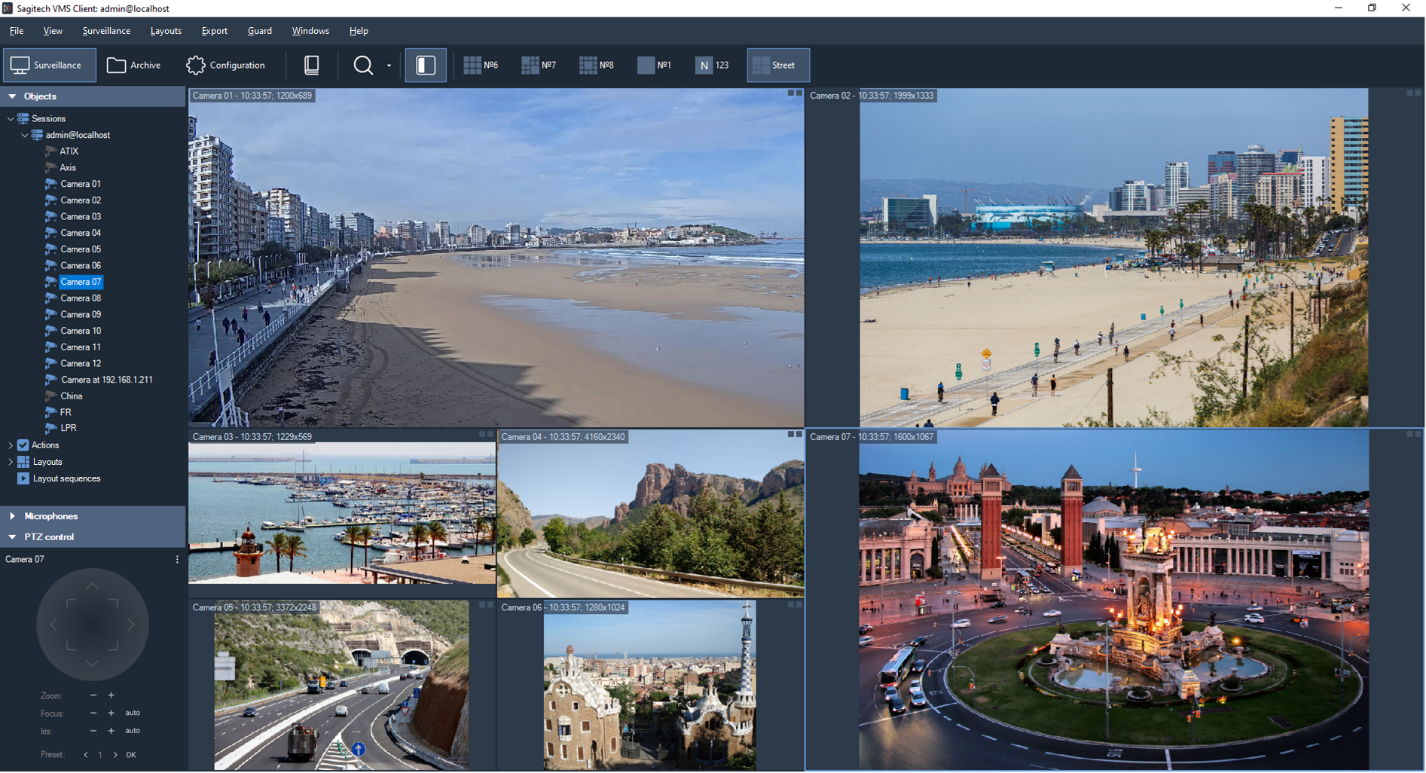1426x773 pixels.
Task: Open the Export menu
Action: coord(214,31)
